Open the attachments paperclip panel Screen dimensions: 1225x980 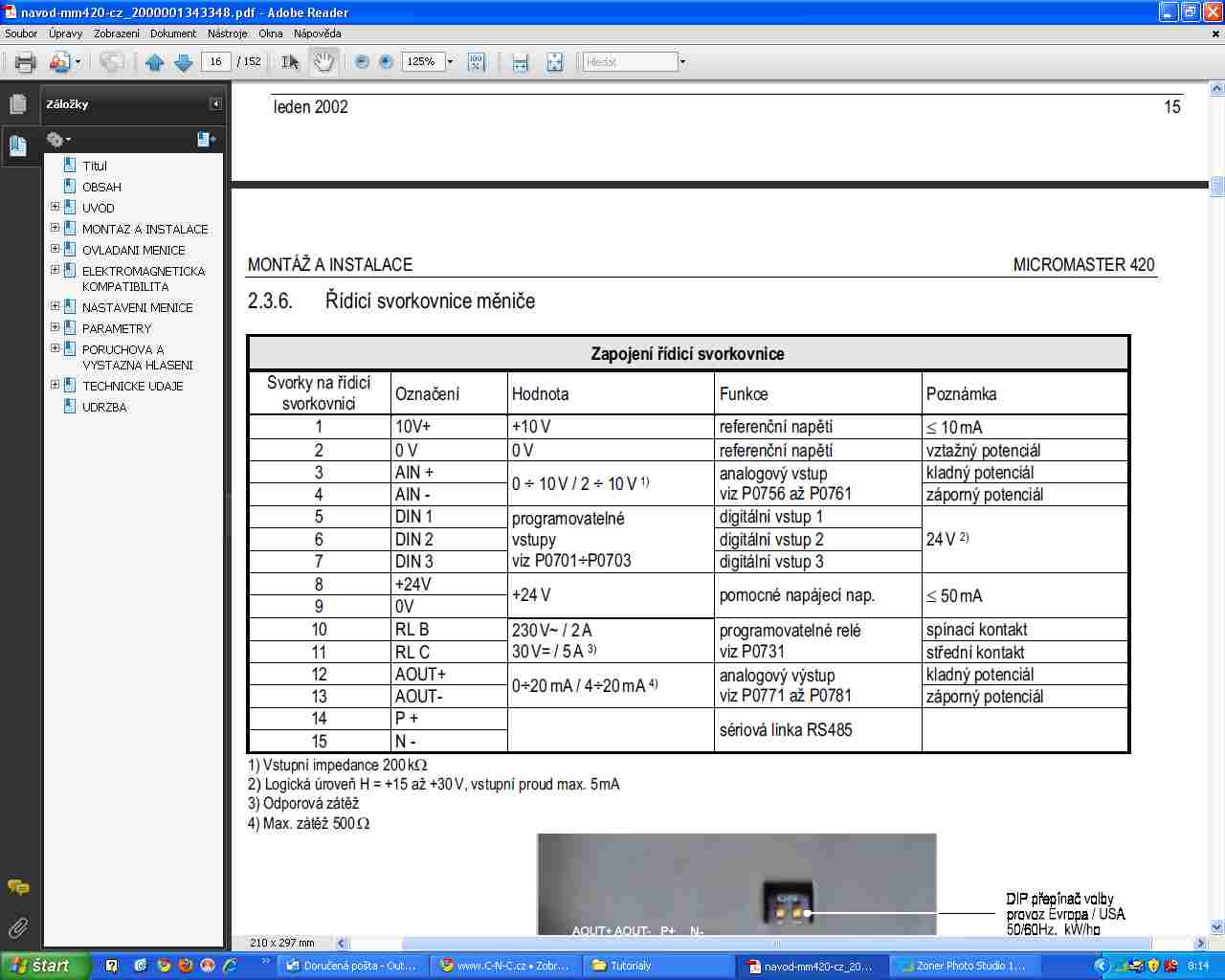18,927
